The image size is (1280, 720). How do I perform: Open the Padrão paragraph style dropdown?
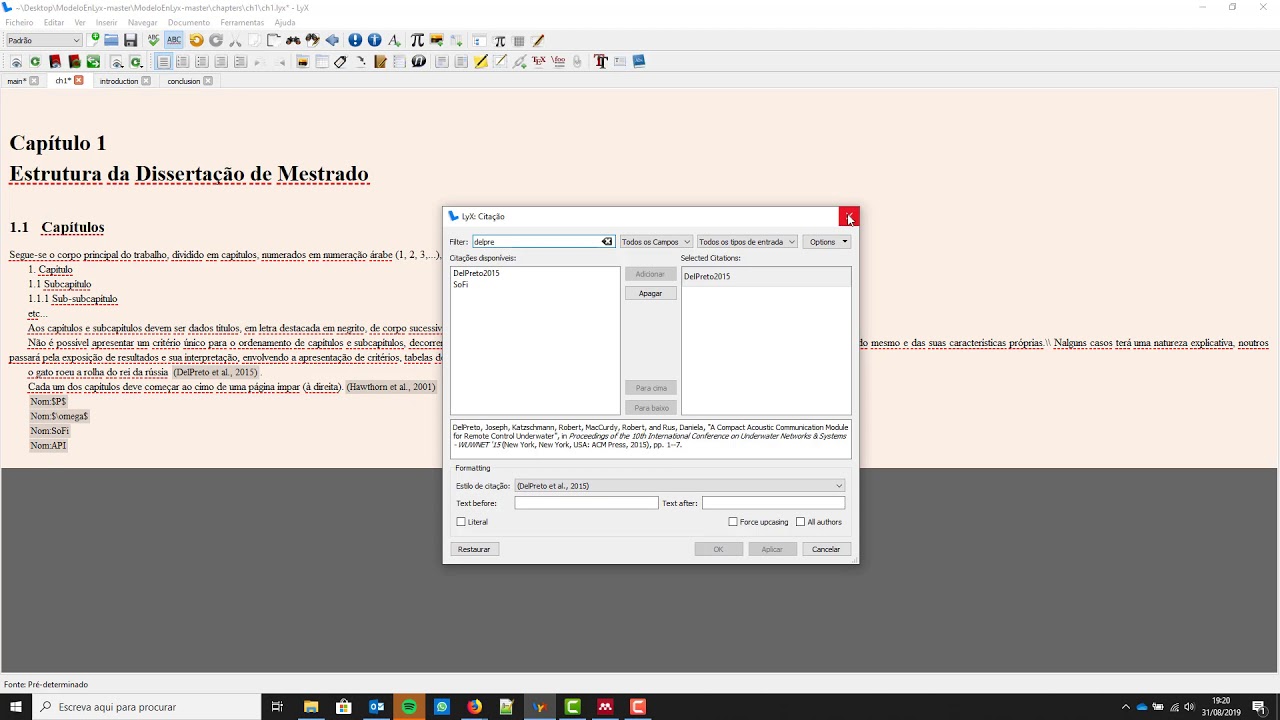click(x=44, y=40)
